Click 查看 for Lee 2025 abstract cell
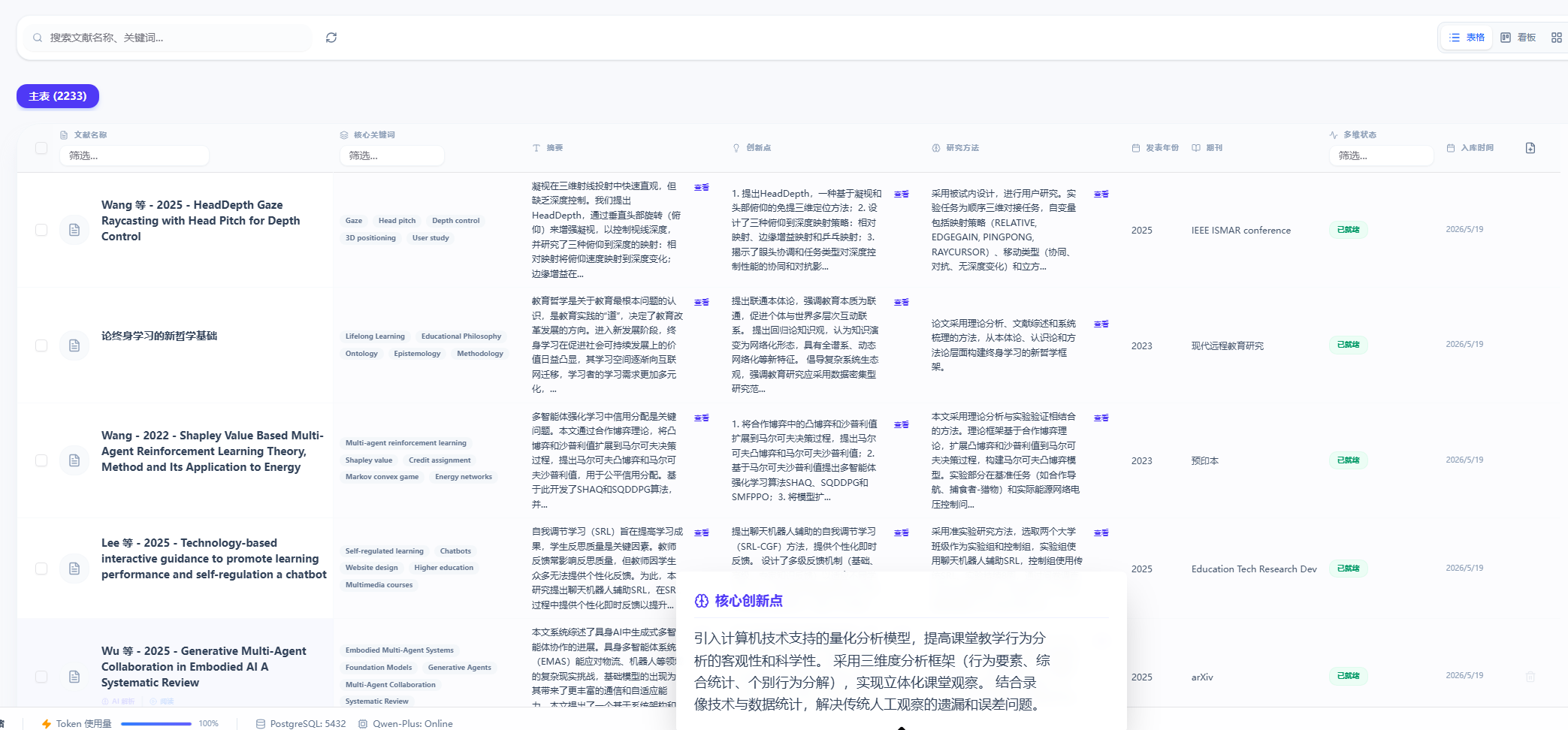Screen dimensions: 1568x730 [702, 532]
